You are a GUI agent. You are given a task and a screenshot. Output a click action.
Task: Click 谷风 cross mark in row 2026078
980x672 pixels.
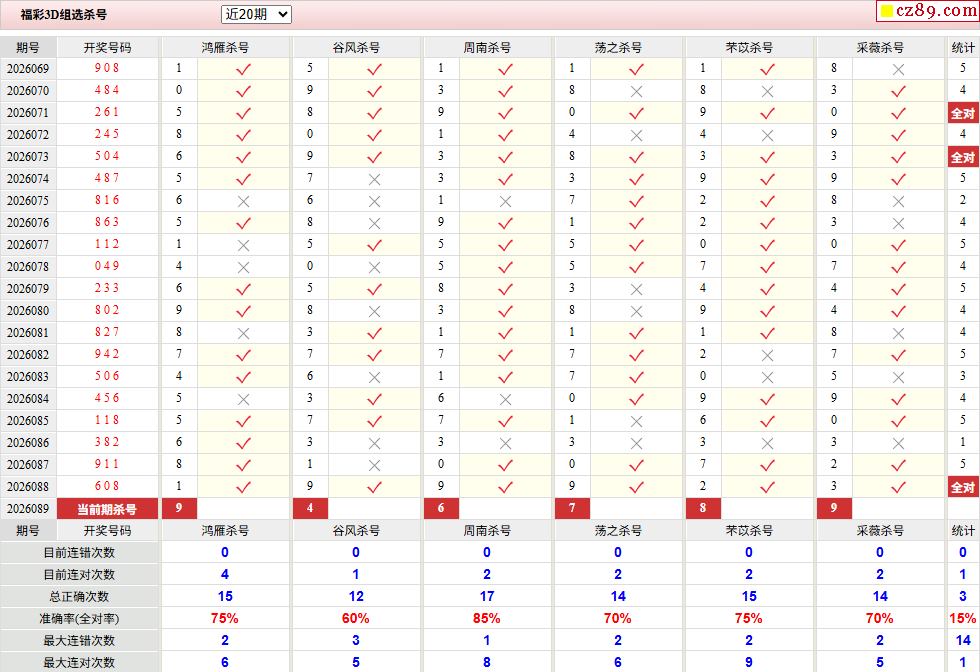374,268
